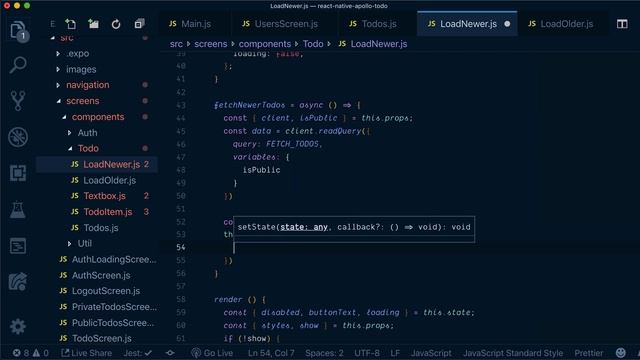Click src in the breadcrumb
The height and width of the screenshot is (360, 640).
[x=176, y=44]
